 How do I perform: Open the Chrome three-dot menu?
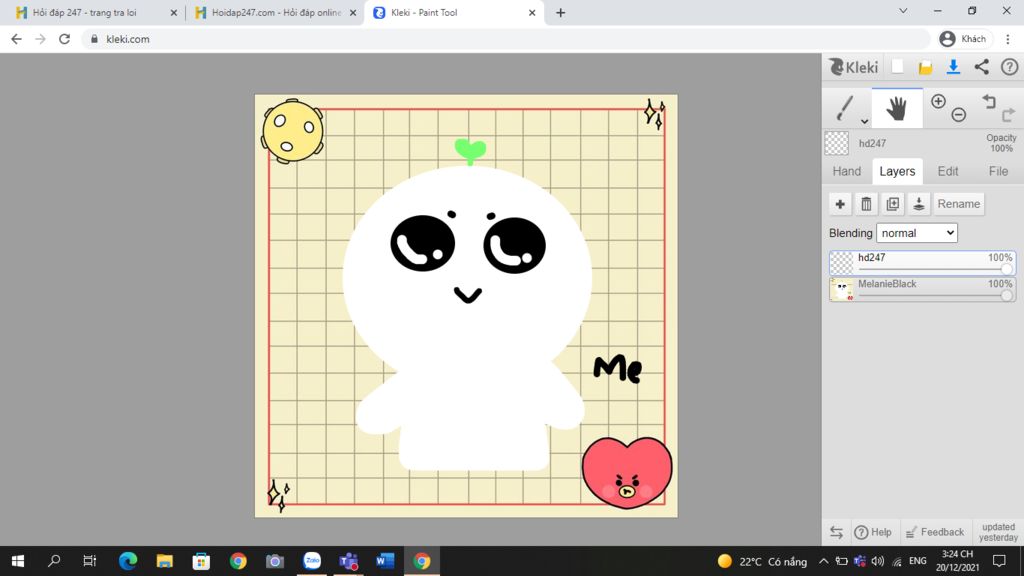tap(1008, 39)
